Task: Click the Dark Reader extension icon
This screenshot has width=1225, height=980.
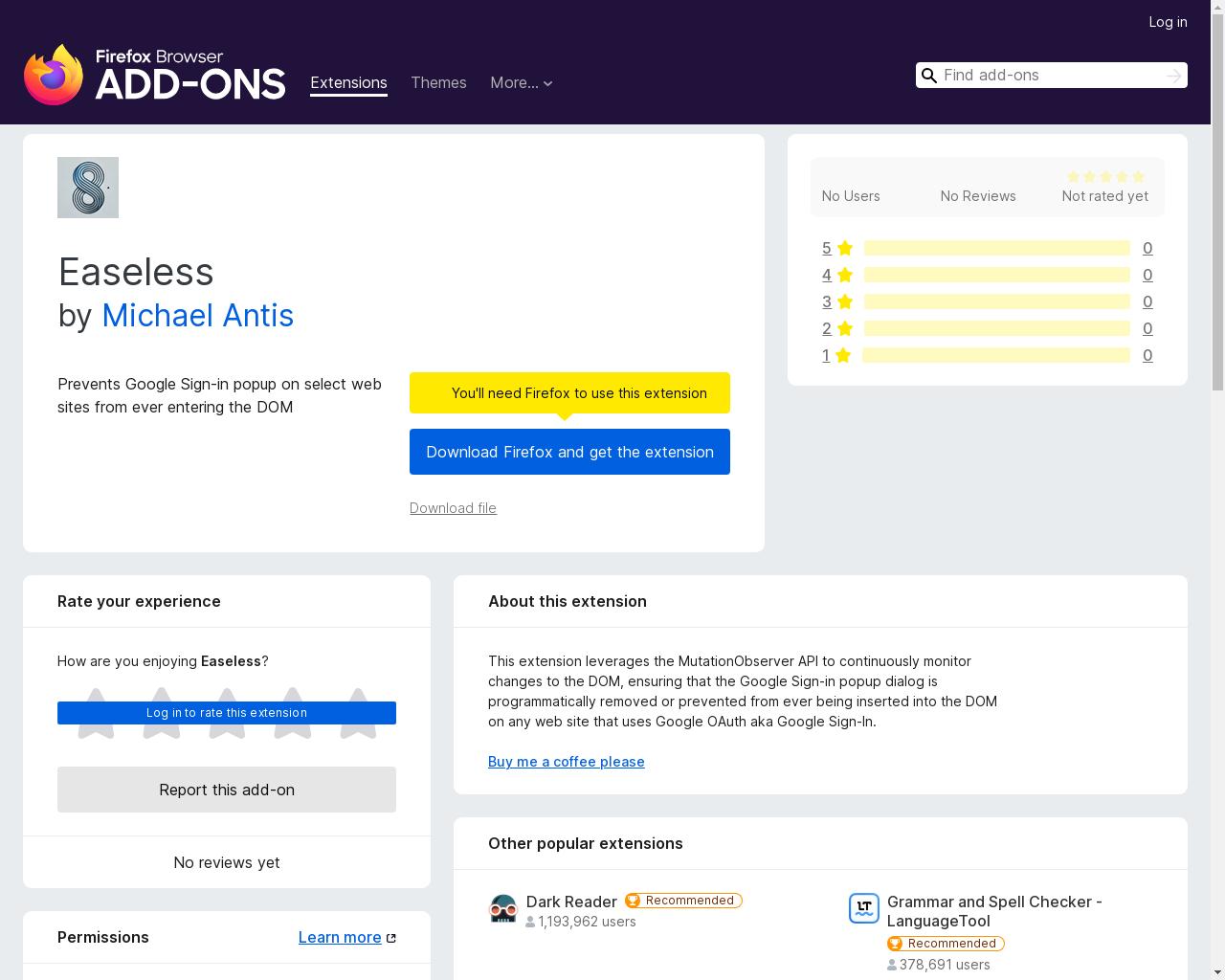Action: pos(503,908)
